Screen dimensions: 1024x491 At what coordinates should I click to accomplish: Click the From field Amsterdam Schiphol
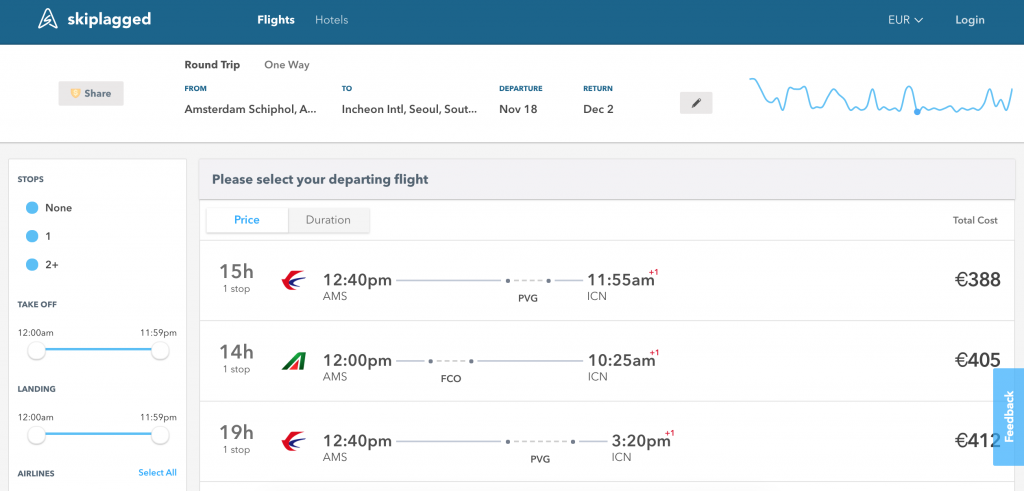pyautogui.click(x=250, y=109)
